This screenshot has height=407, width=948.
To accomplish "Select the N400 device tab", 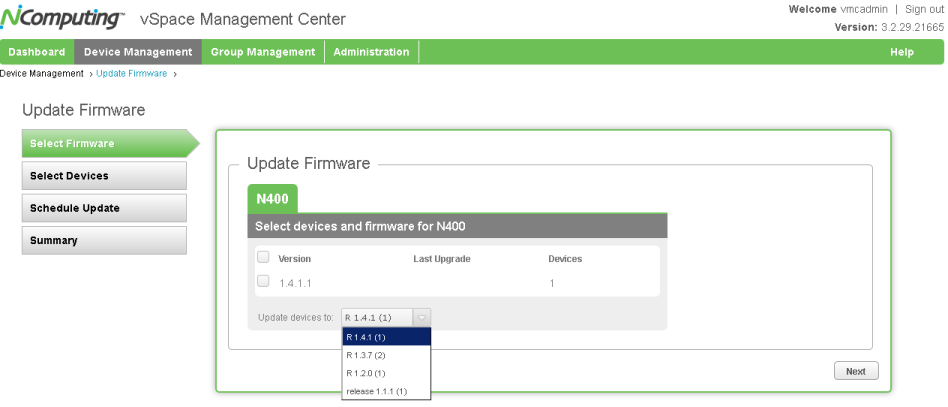I will pyautogui.click(x=273, y=199).
